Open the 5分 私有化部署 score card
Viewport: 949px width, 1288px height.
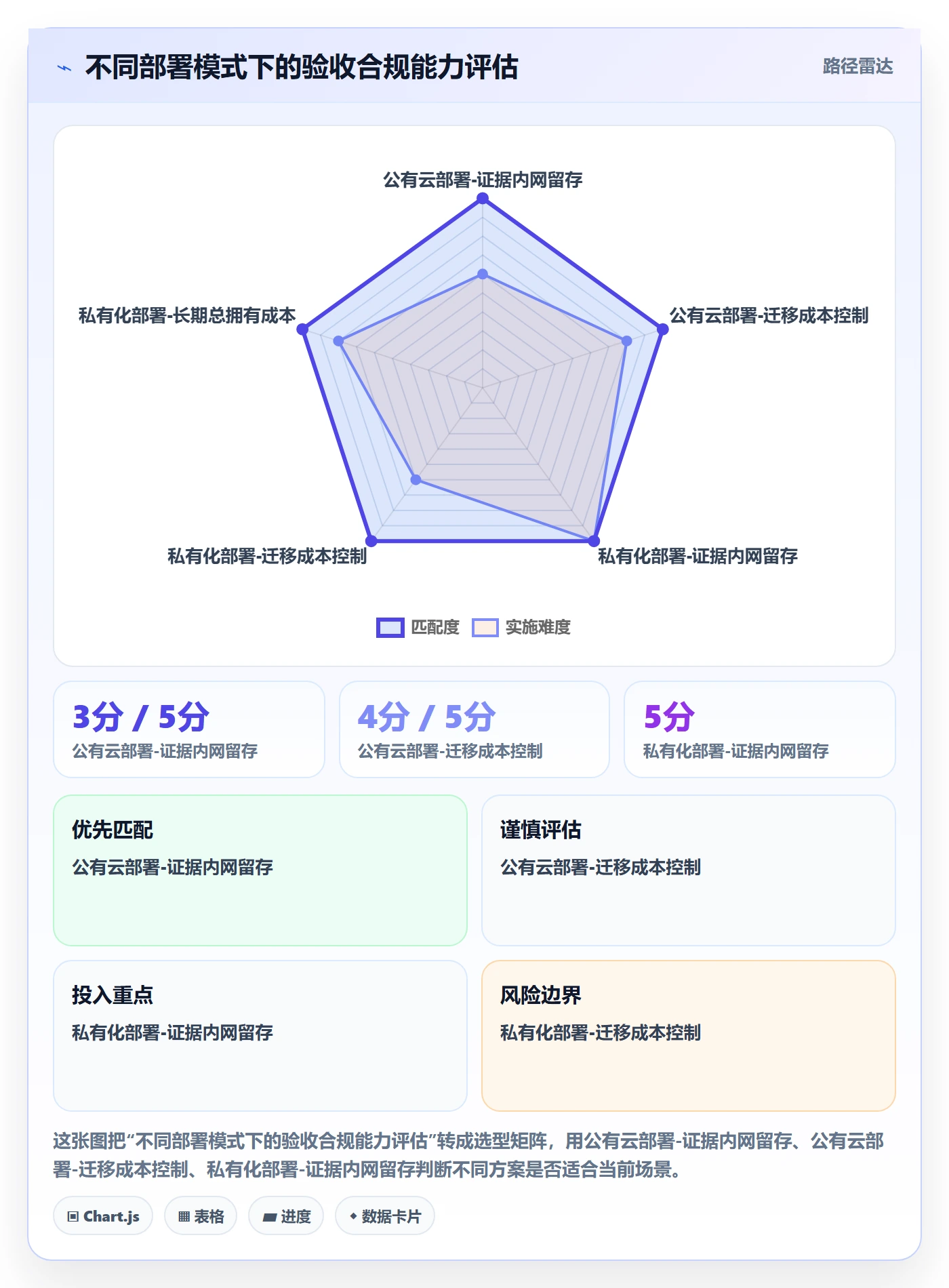(760, 729)
